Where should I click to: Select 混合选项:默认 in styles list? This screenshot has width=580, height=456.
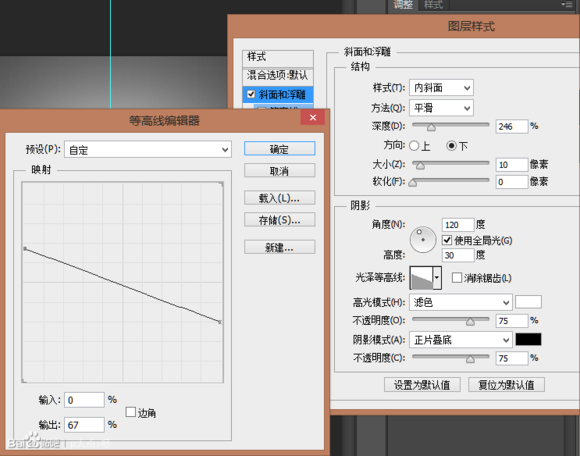pyautogui.click(x=278, y=76)
